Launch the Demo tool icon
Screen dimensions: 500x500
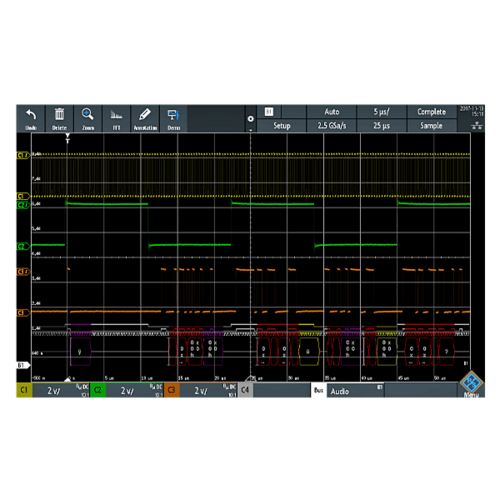tap(173, 119)
